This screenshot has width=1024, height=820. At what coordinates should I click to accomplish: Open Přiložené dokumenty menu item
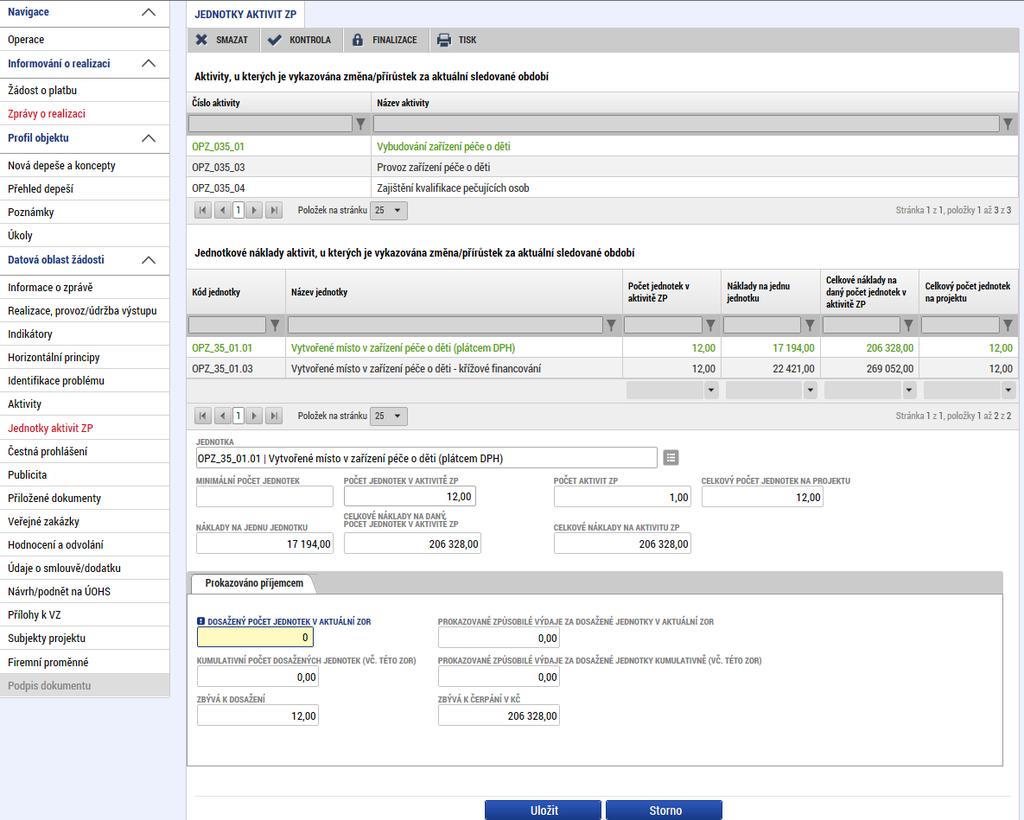(84, 498)
